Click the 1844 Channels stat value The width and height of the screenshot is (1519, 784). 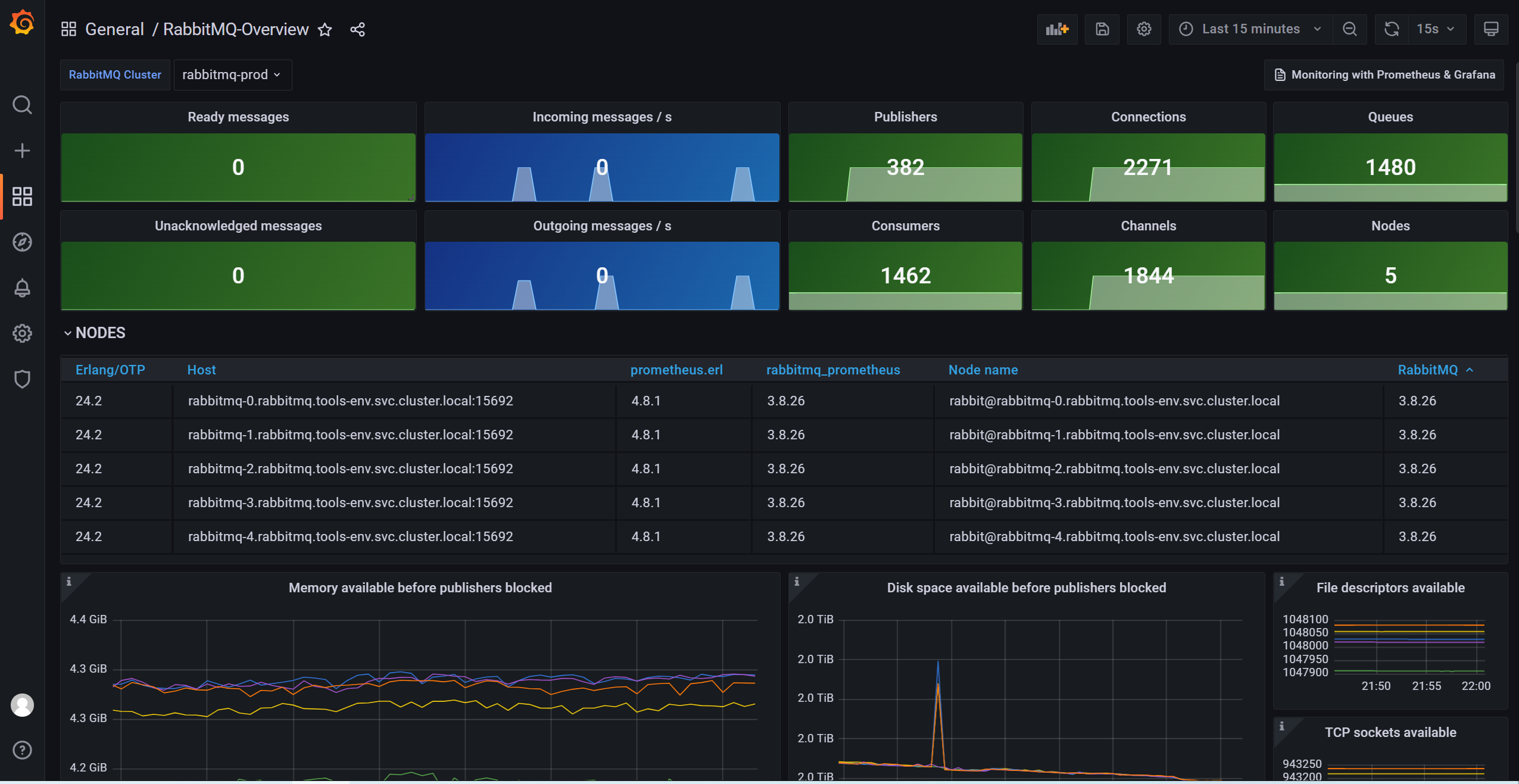click(1148, 276)
